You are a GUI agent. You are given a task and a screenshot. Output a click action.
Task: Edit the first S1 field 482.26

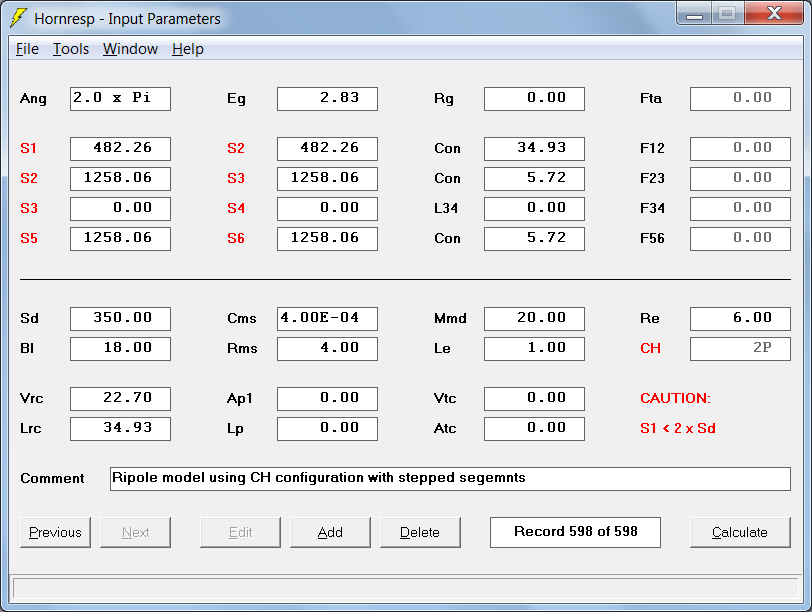(120, 149)
